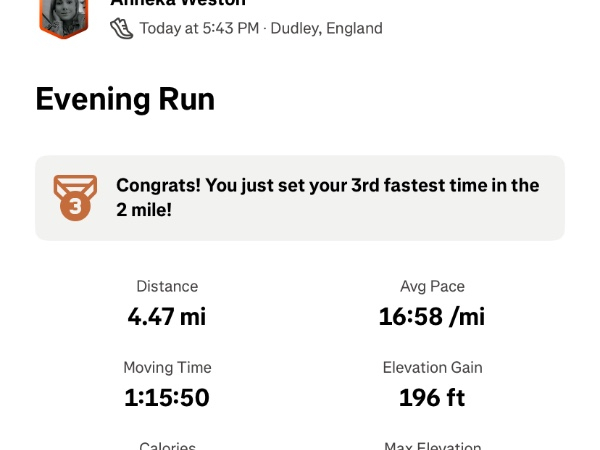600x450 pixels.
Task: Open the athlete name link at top
Action: [180, 3]
